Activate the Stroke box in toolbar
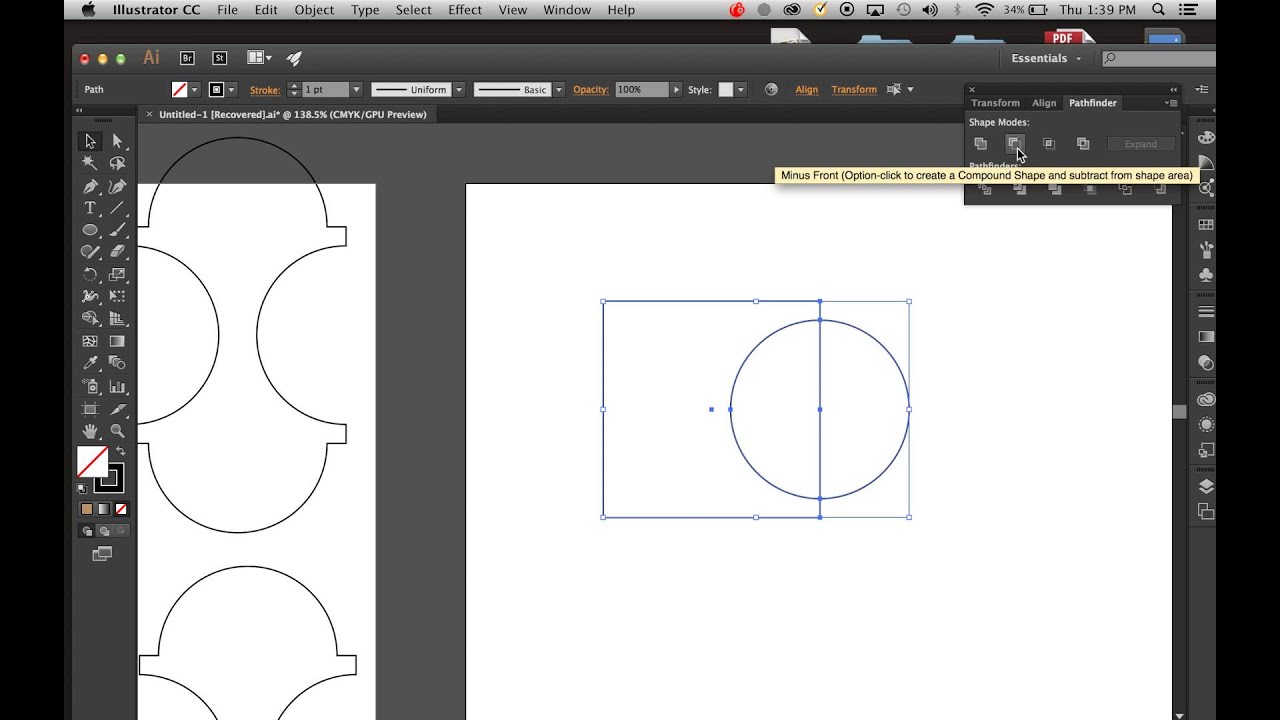This screenshot has height=720, width=1280. [x=110, y=479]
